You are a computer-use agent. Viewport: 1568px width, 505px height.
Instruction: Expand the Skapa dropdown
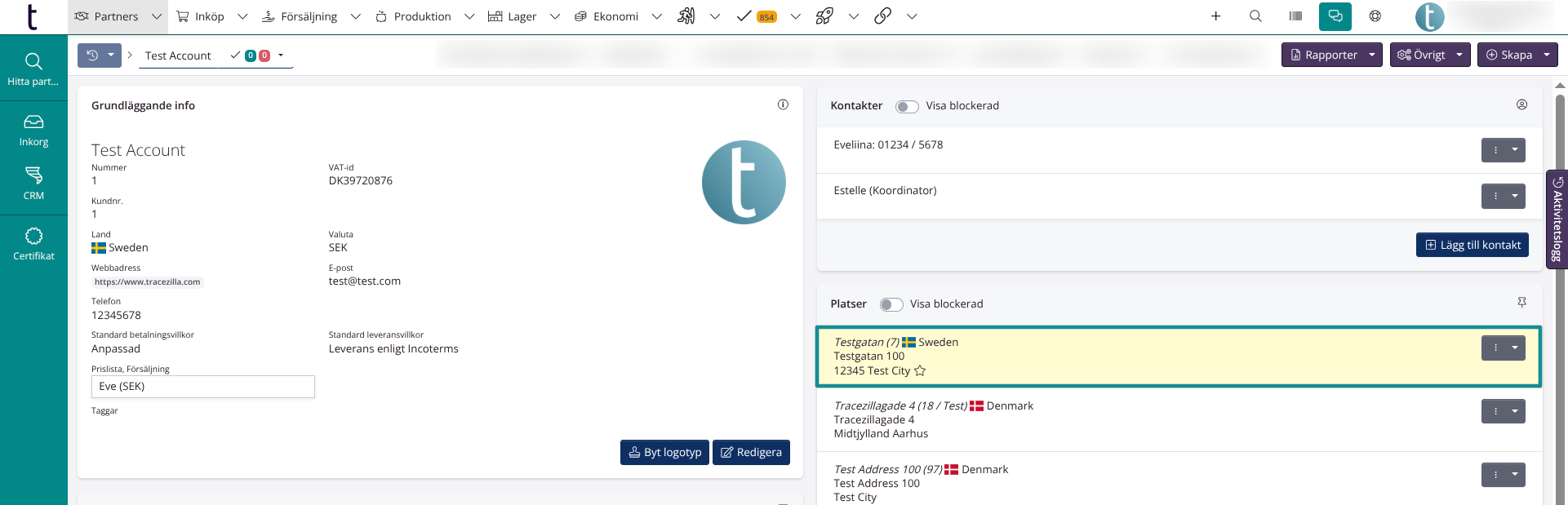pyautogui.click(x=1546, y=55)
